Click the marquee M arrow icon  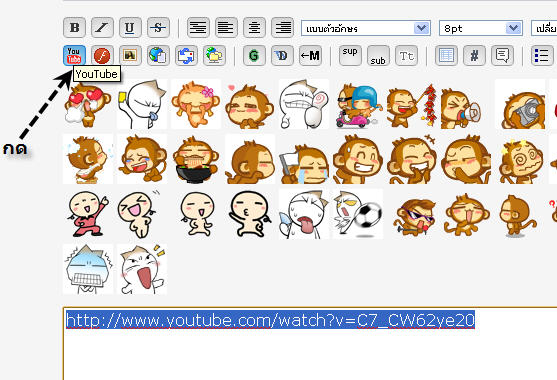click(x=310, y=55)
